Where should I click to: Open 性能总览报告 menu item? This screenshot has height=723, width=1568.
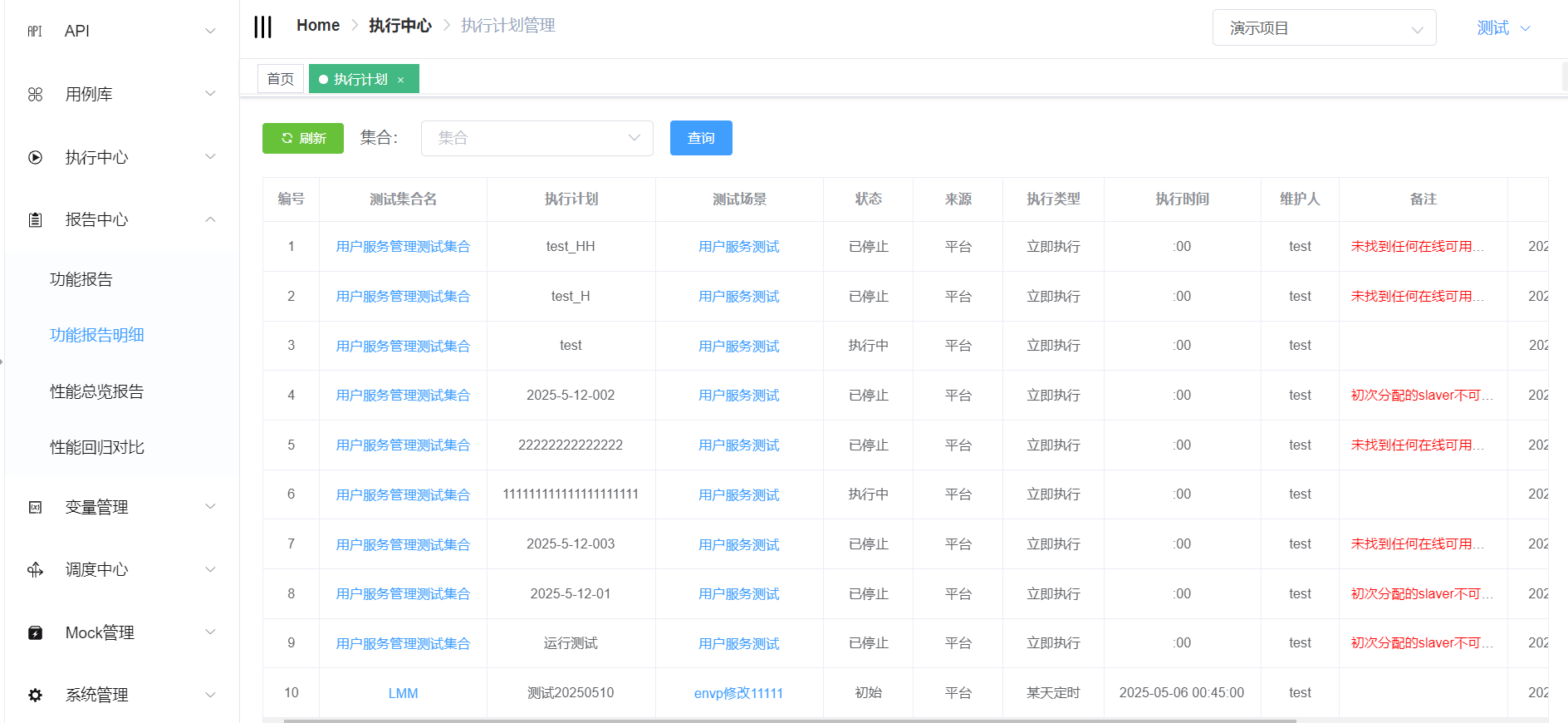tap(97, 391)
